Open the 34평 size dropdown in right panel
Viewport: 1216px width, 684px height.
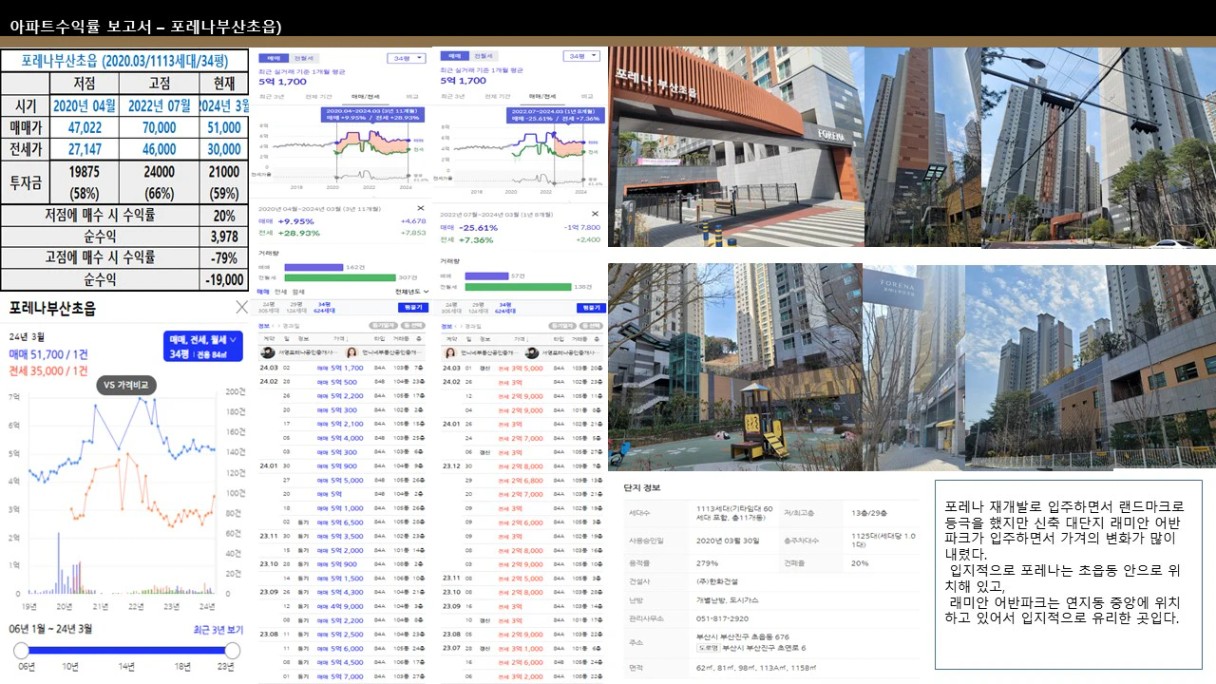(582, 57)
